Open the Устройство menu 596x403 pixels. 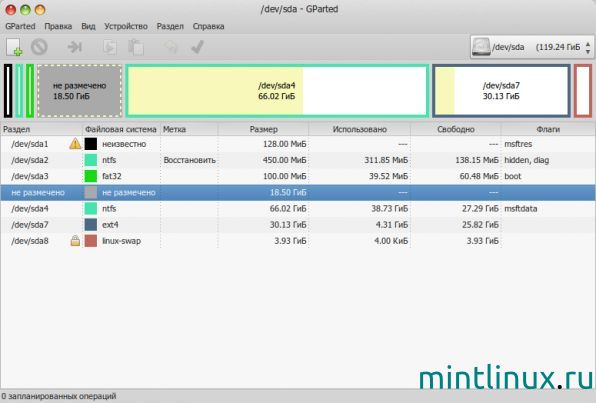point(126,26)
